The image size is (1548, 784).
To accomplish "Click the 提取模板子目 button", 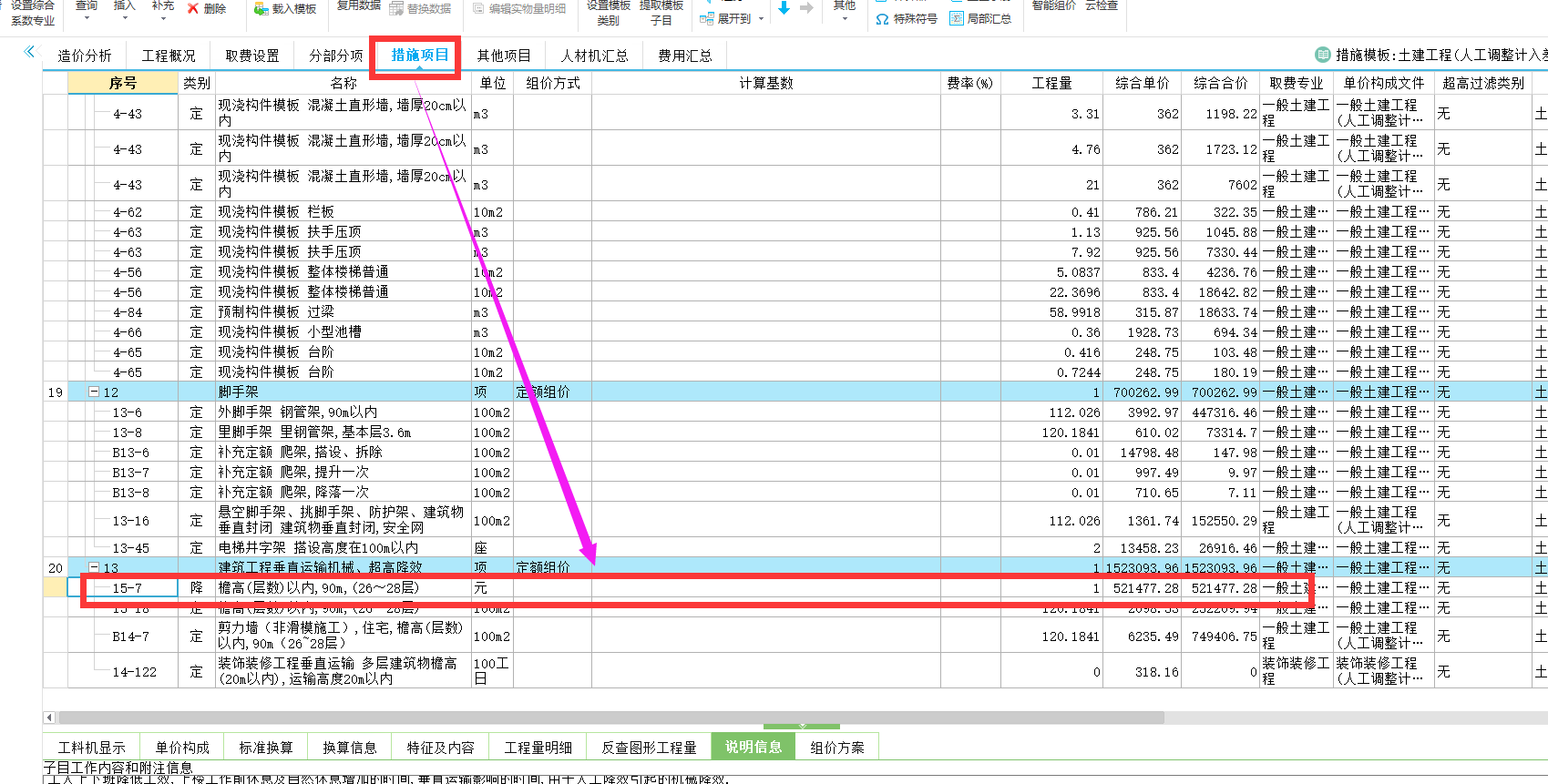I will click(661, 12).
